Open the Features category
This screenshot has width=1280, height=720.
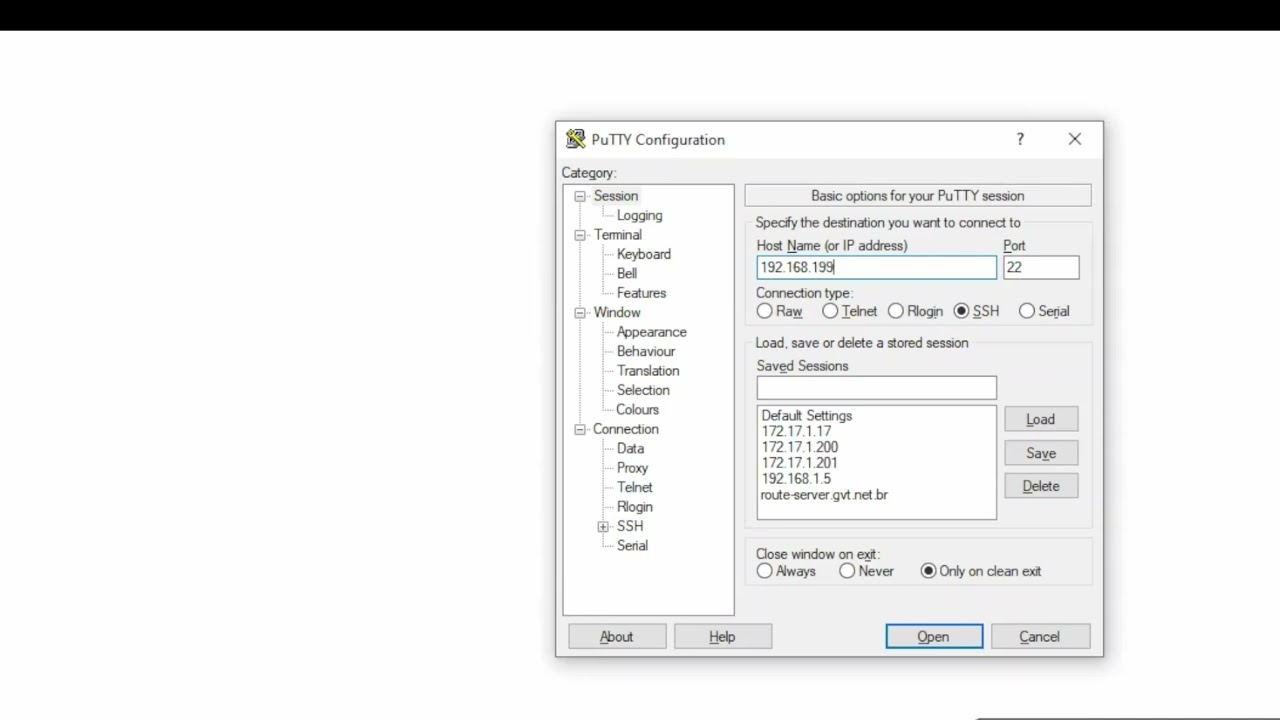(641, 293)
